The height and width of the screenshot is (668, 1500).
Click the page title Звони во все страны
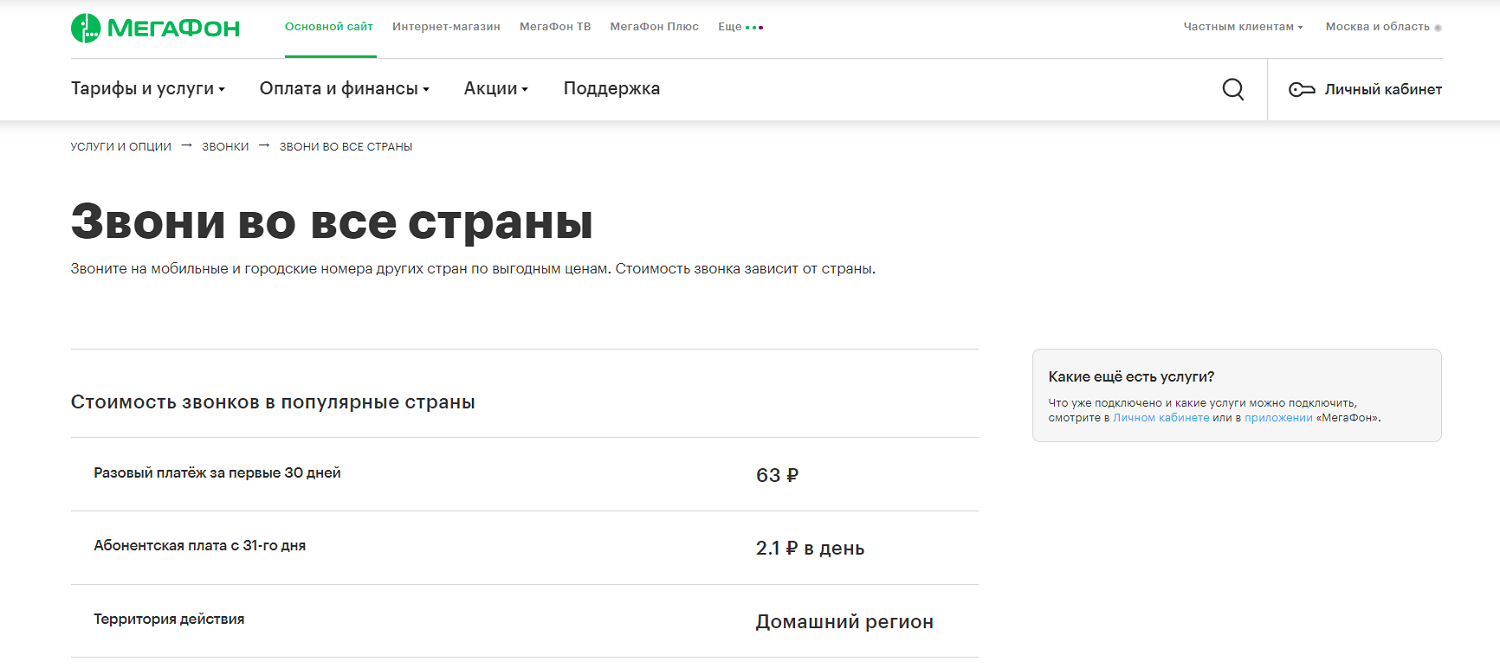(x=332, y=222)
